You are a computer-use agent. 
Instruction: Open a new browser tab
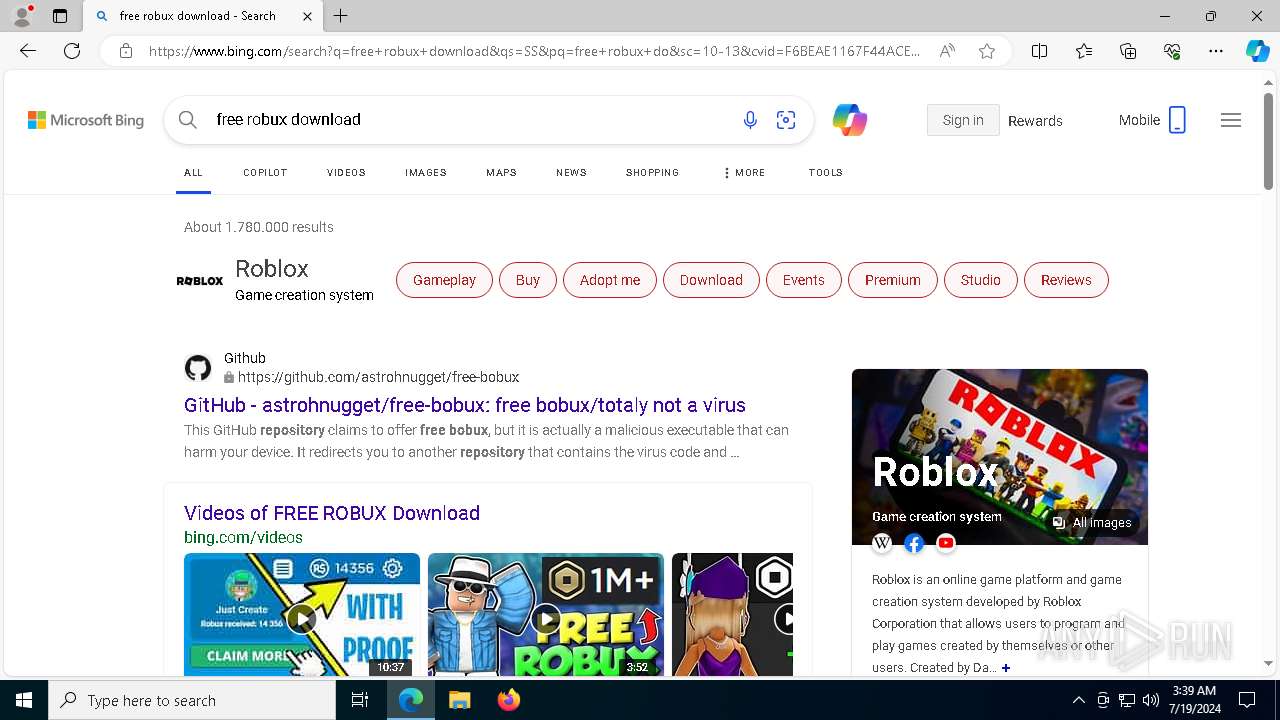click(341, 16)
